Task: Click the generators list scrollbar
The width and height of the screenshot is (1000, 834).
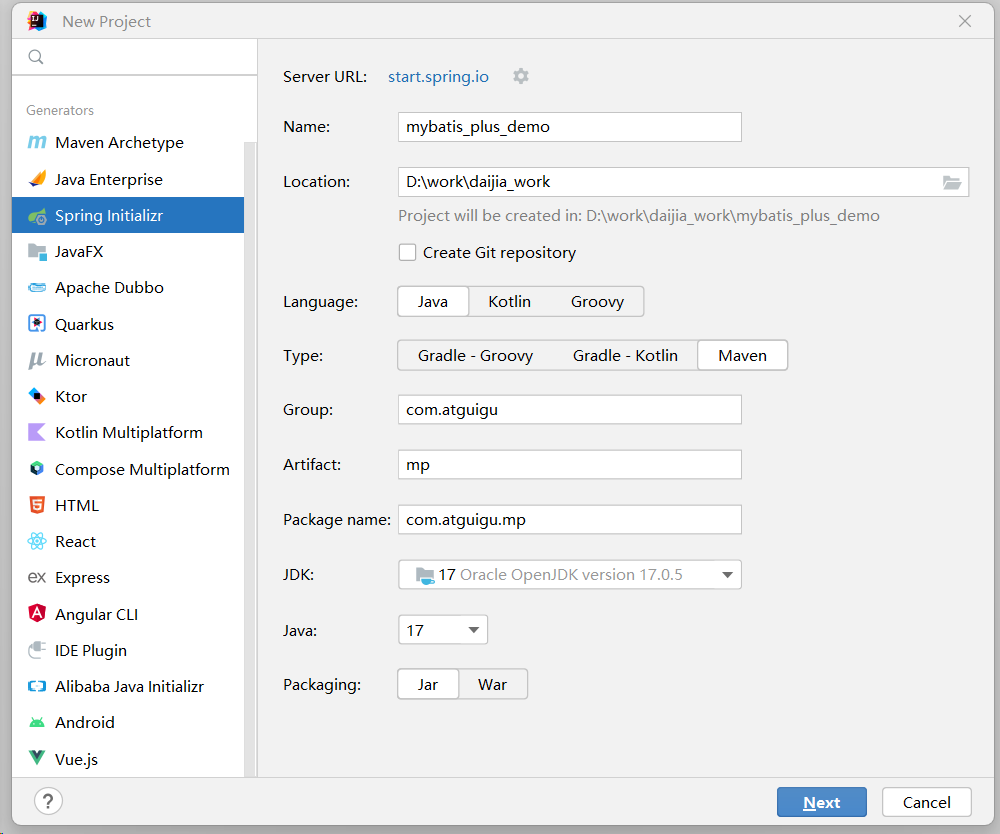Action: pos(250,459)
